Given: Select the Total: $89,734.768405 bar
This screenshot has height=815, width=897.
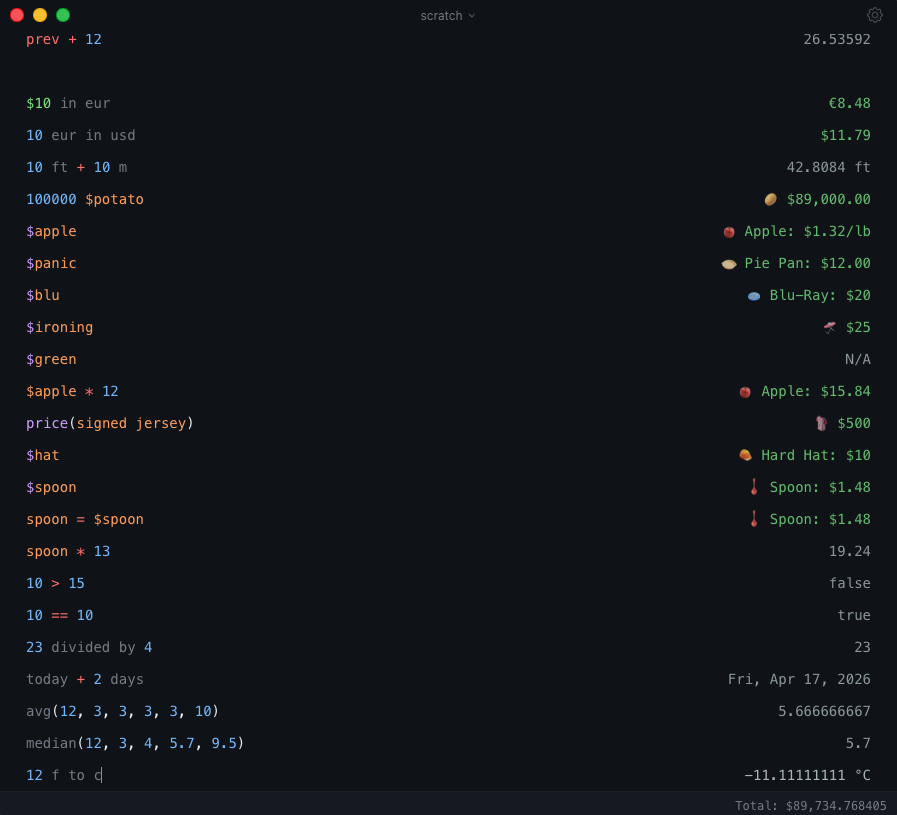Looking at the screenshot, I should (812, 804).
